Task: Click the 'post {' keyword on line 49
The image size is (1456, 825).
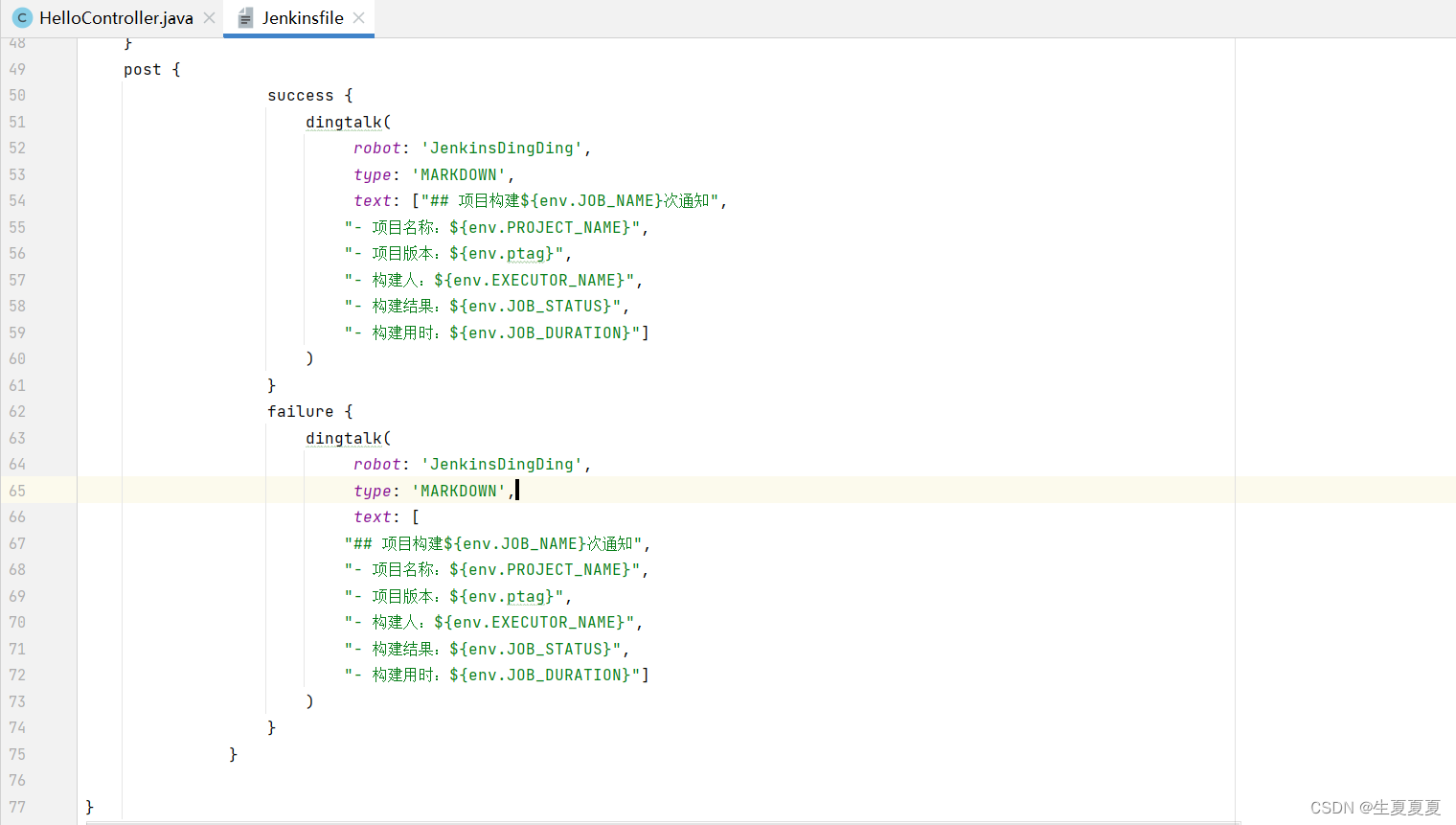Action: pos(151,69)
